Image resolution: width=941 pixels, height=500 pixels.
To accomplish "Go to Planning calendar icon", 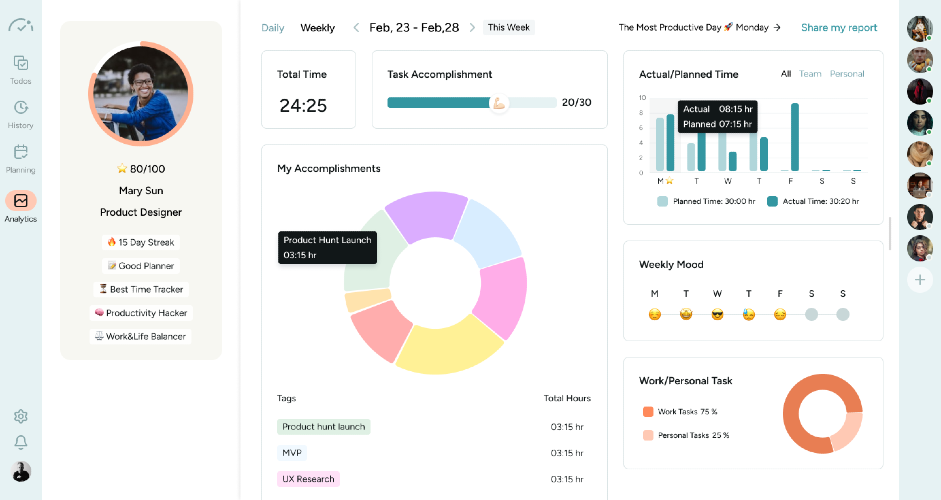I will pos(20,153).
